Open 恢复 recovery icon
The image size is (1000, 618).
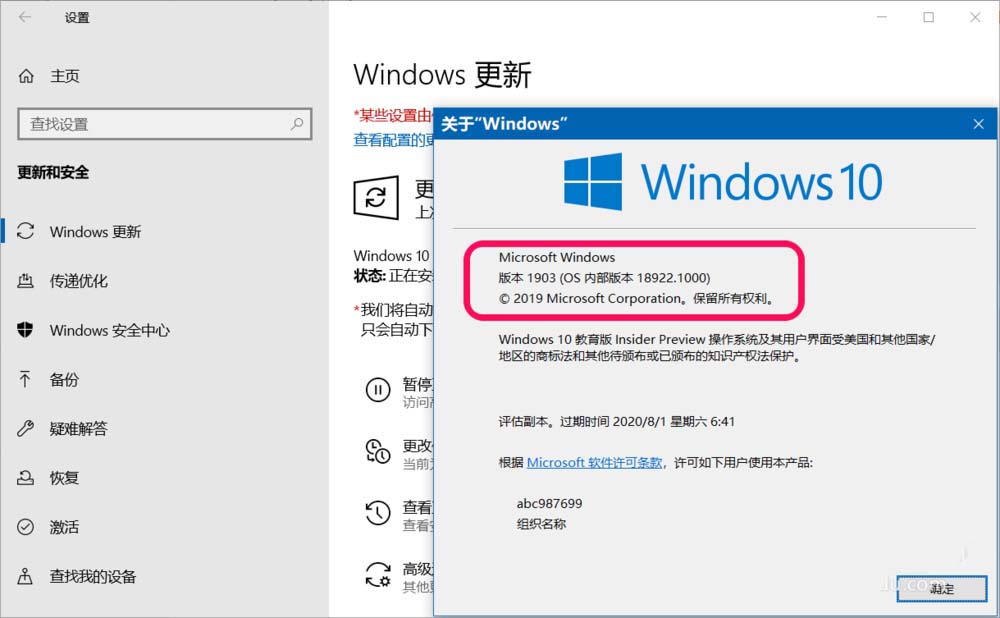coord(26,478)
